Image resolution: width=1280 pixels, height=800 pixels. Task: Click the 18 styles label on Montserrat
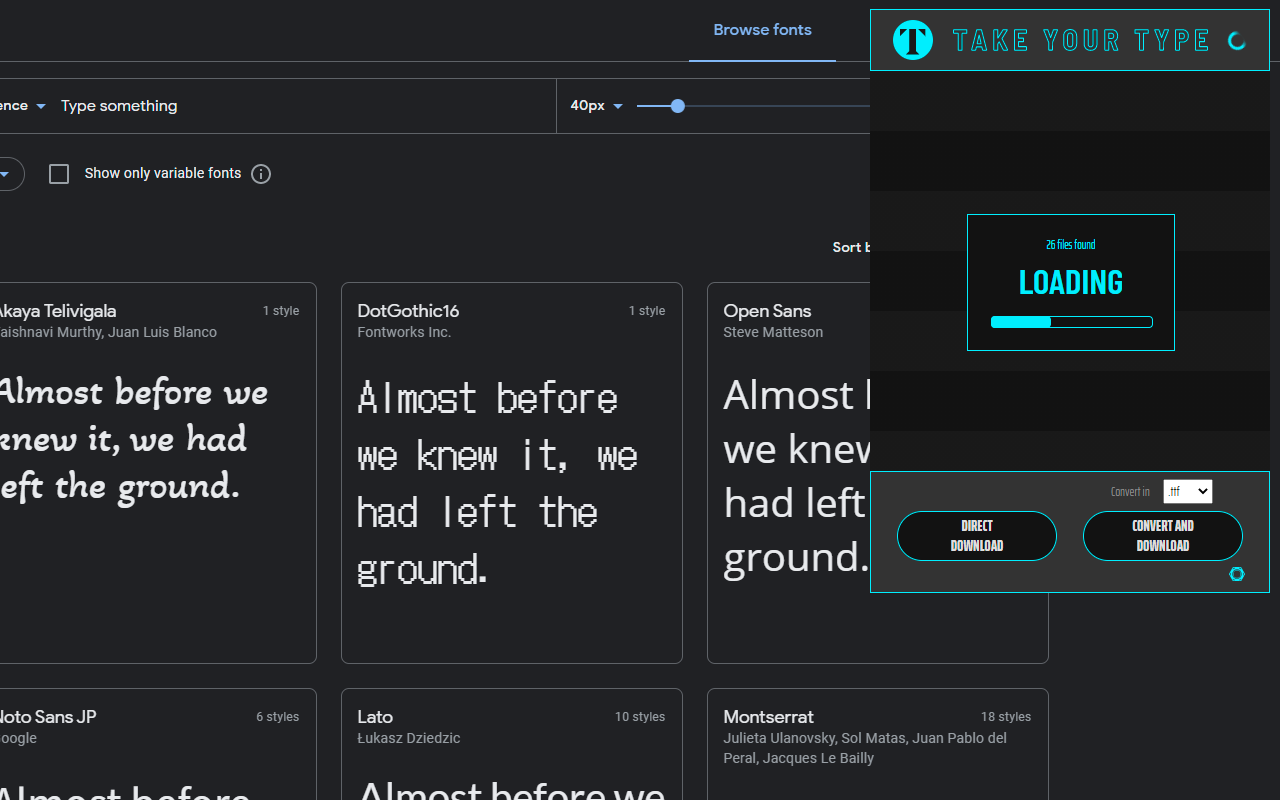tap(1006, 717)
